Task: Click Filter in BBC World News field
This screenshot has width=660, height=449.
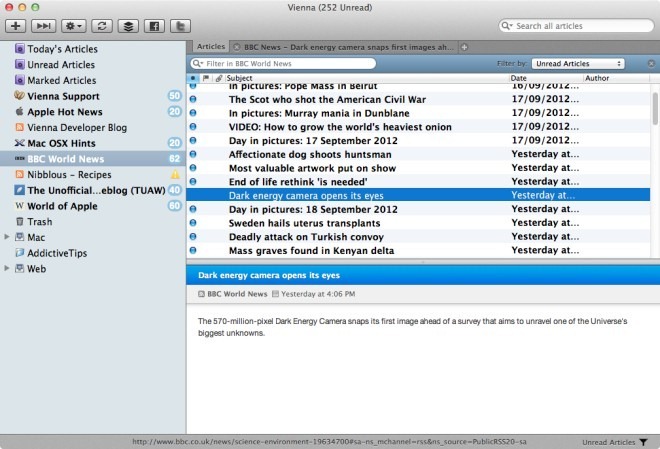Action: pos(283,64)
